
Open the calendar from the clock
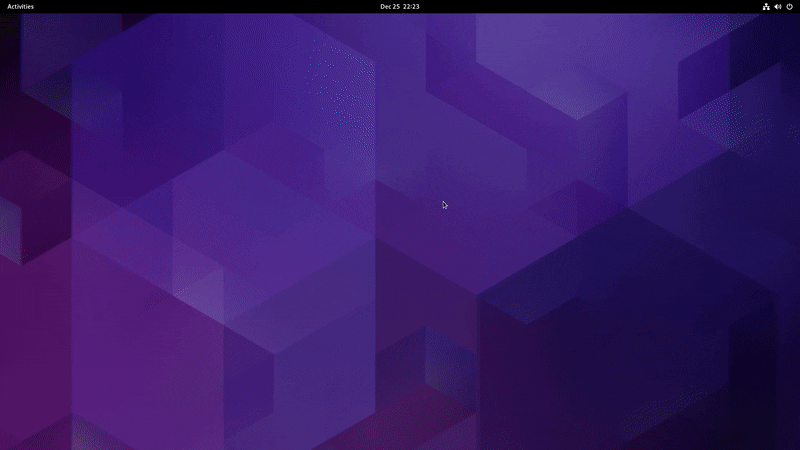click(399, 6)
